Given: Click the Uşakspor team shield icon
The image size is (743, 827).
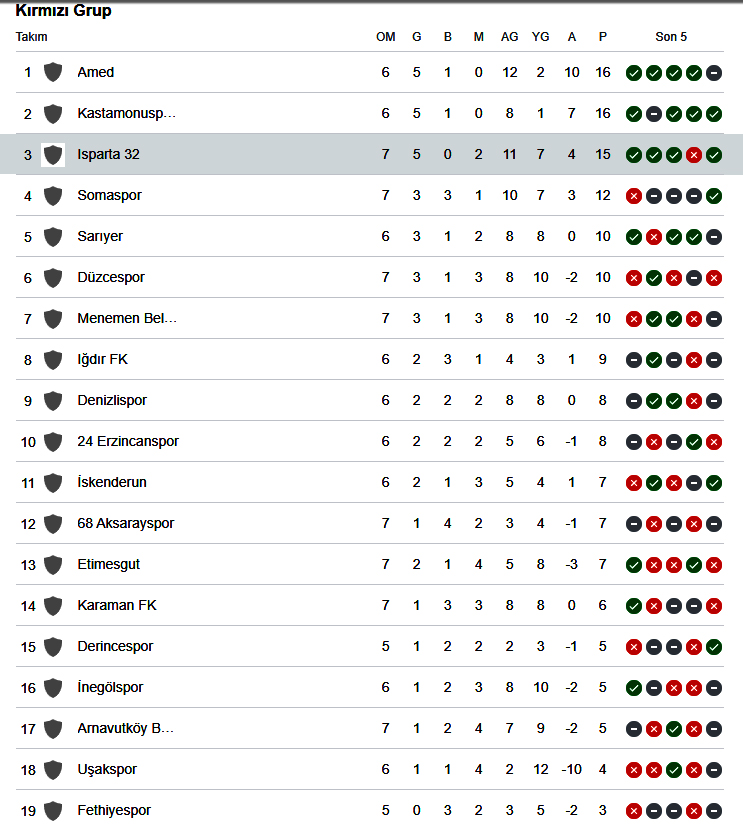Looking at the screenshot, I should (x=53, y=770).
